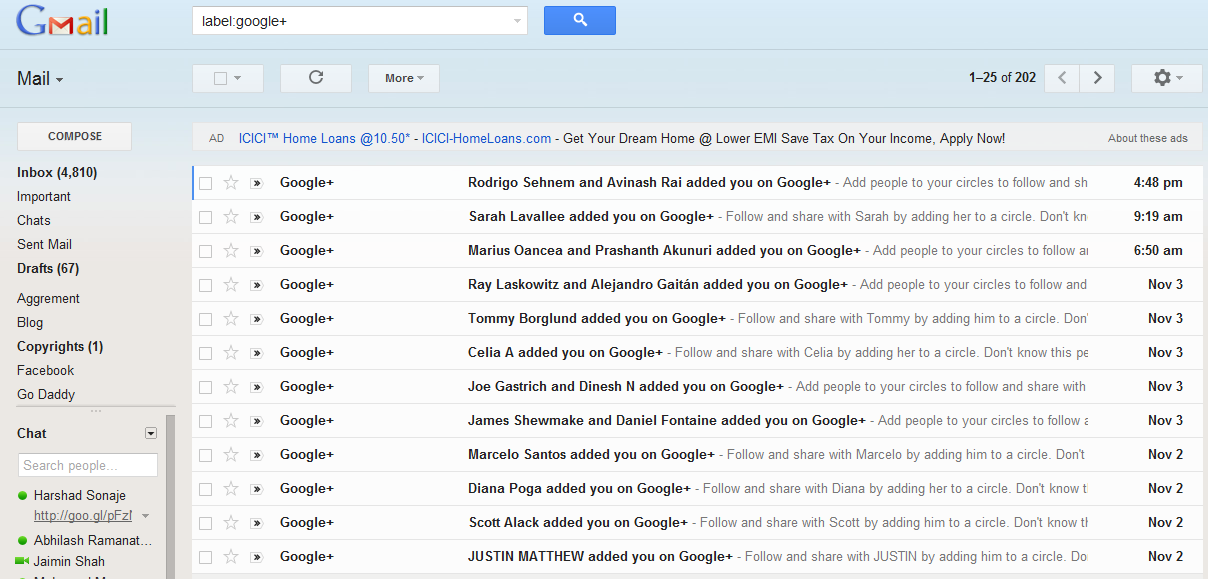1208x579 pixels.
Task: Open older conversations with the next page arrow
Action: click(x=1096, y=77)
